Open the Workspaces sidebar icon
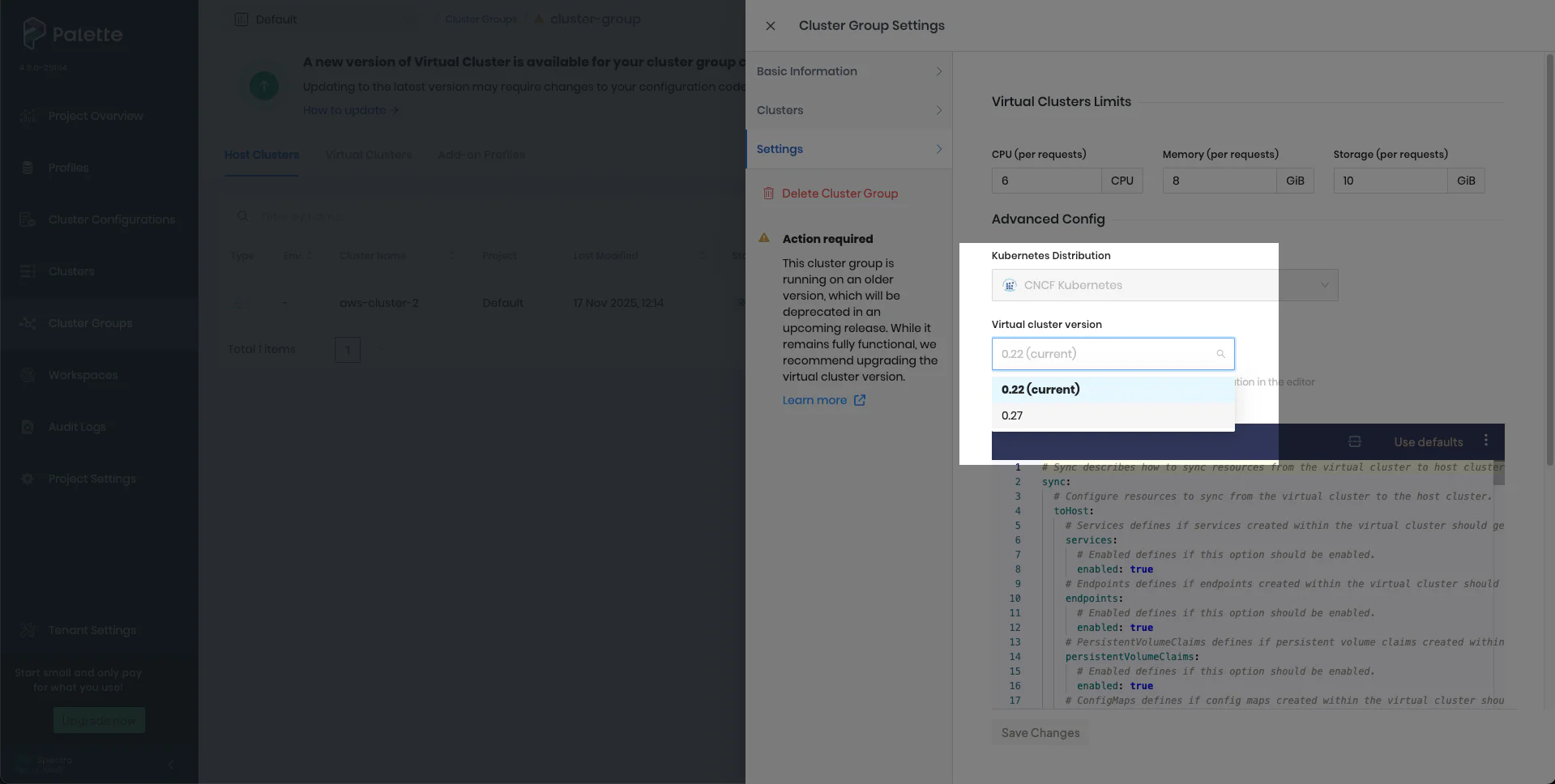The height and width of the screenshot is (784, 1555). pyautogui.click(x=28, y=375)
